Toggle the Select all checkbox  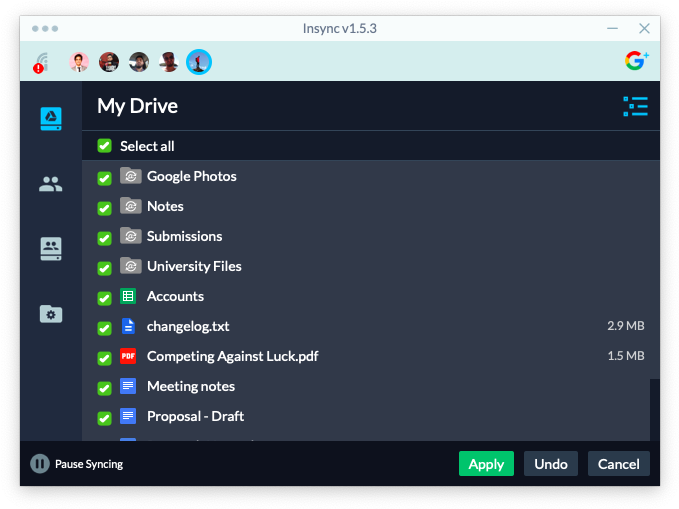tap(104, 146)
